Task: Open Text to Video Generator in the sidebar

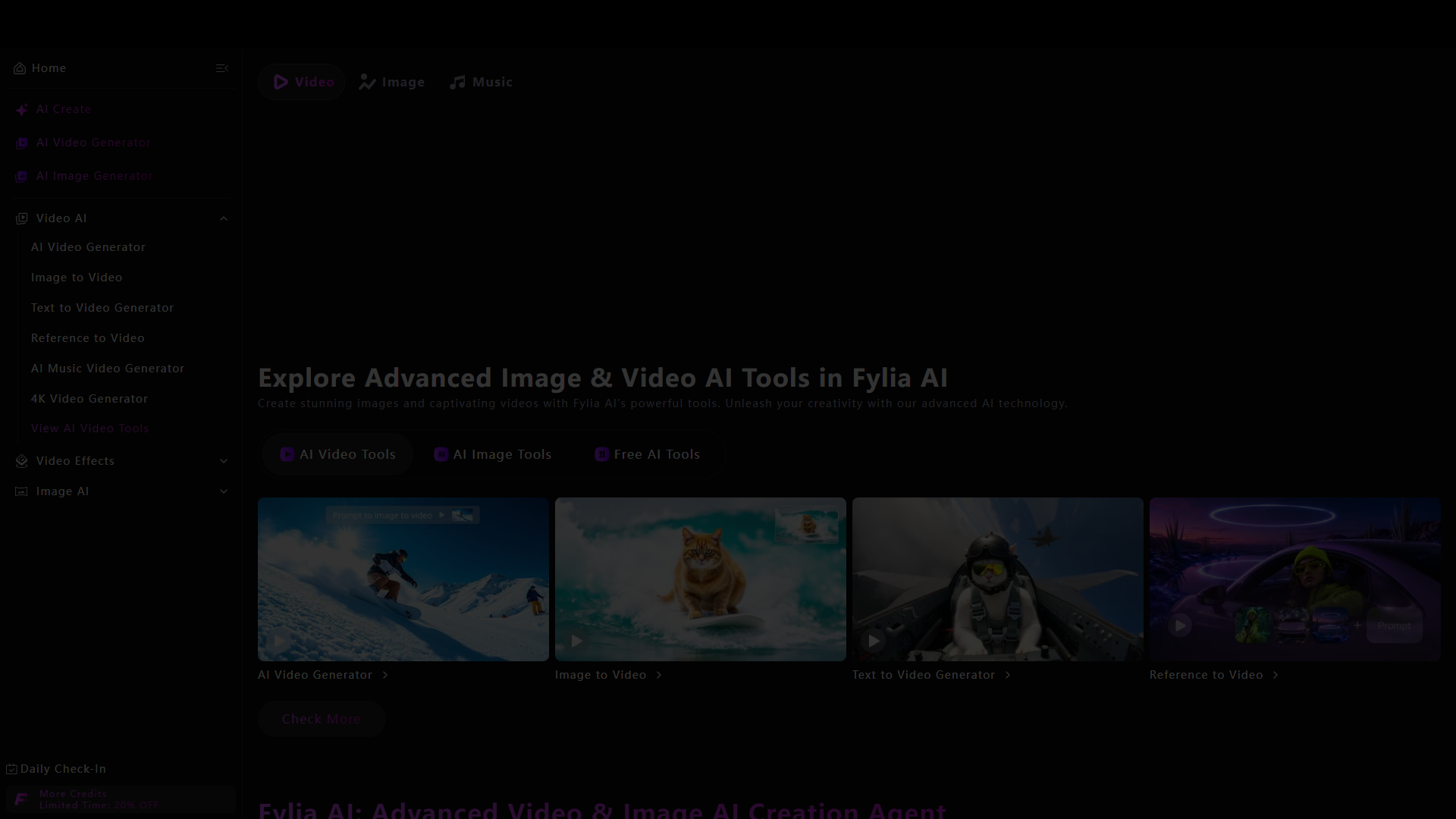Action: pos(102,308)
